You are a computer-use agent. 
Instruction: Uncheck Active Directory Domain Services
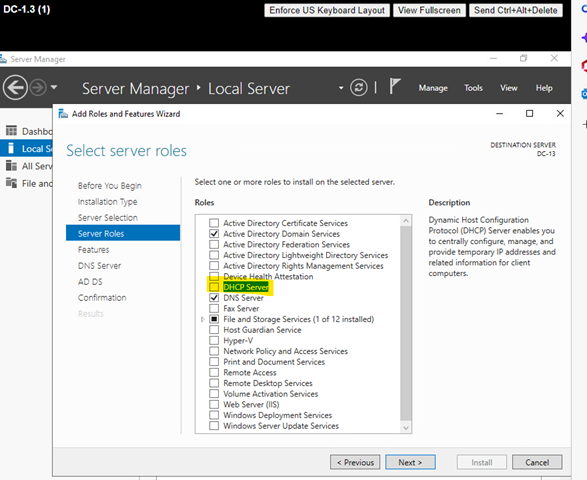(214, 234)
